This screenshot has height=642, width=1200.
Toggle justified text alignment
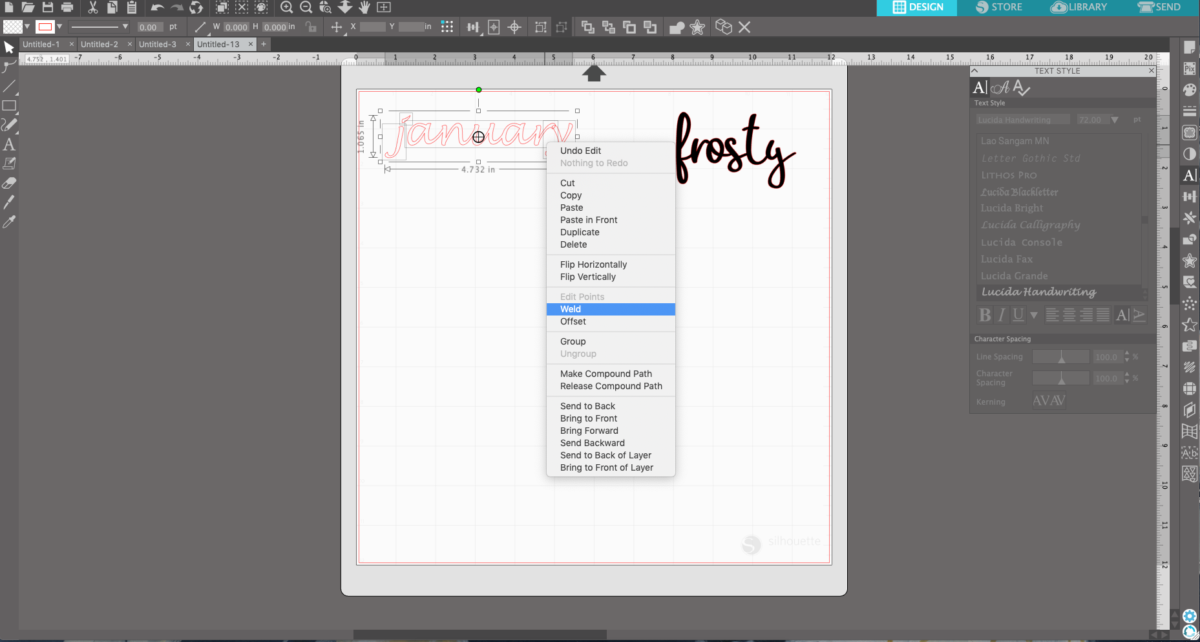pos(1103,315)
